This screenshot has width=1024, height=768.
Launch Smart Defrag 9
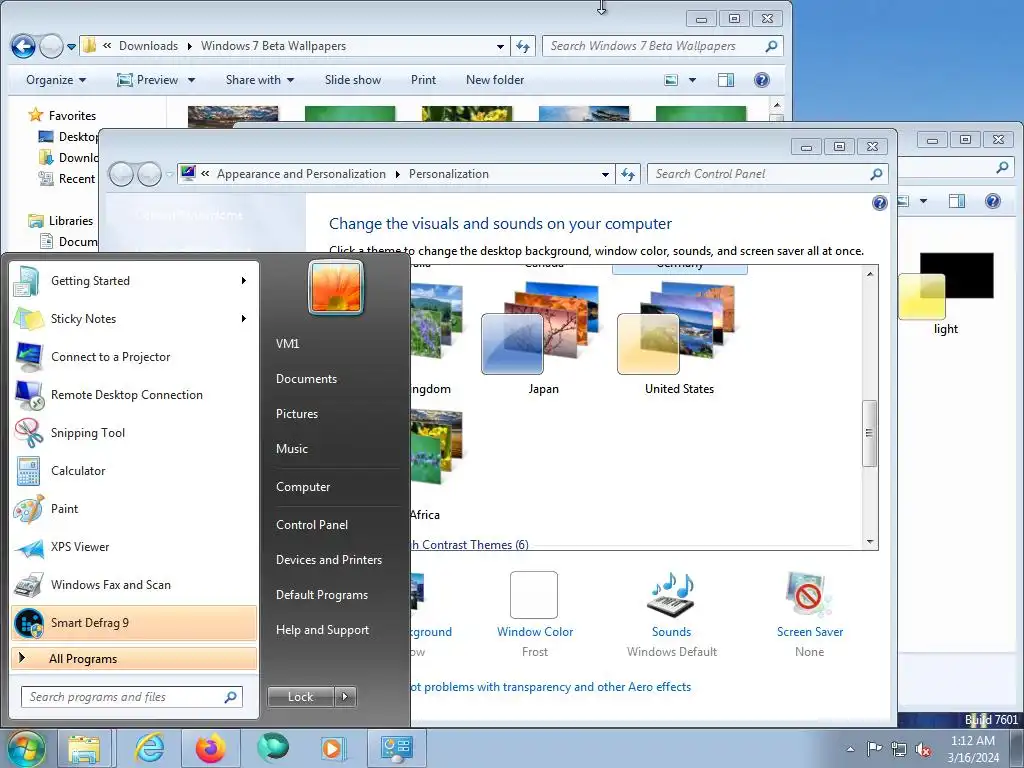pyautogui.click(x=134, y=622)
